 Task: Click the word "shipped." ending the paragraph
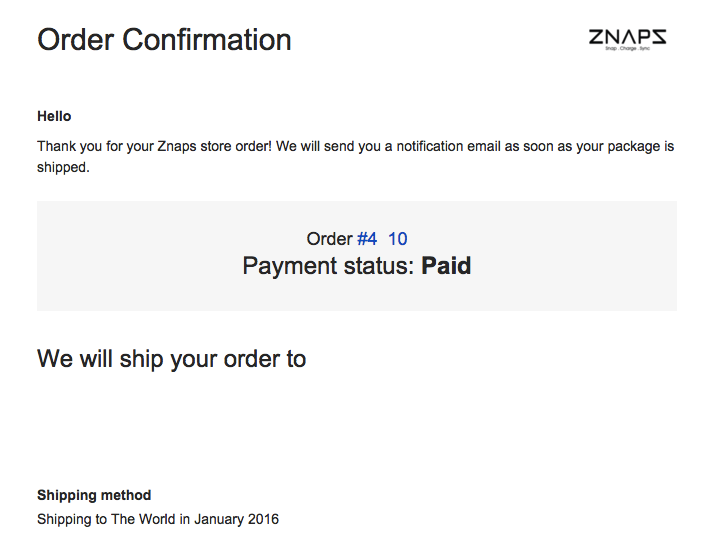tap(63, 167)
